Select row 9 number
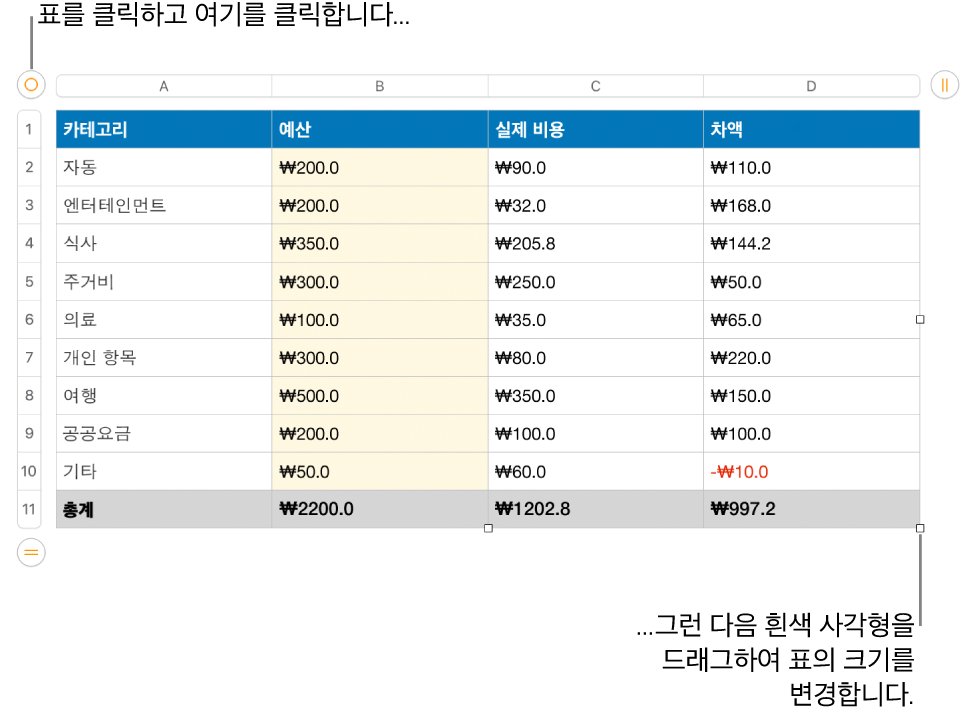Viewport: 971px width, 716px height. pos(29,433)
